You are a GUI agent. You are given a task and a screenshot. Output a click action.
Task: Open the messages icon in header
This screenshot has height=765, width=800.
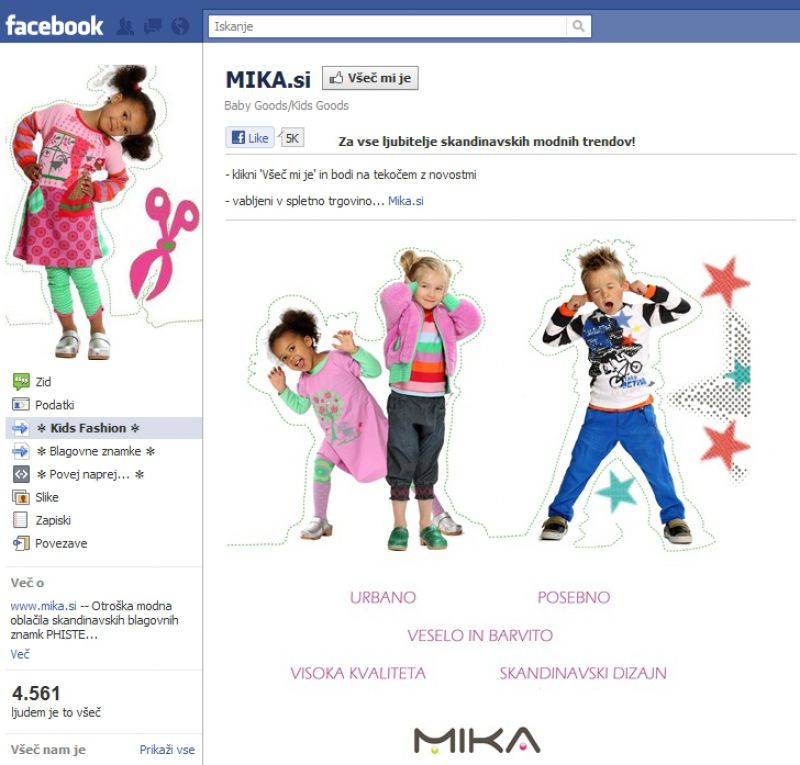coord(153,26)
